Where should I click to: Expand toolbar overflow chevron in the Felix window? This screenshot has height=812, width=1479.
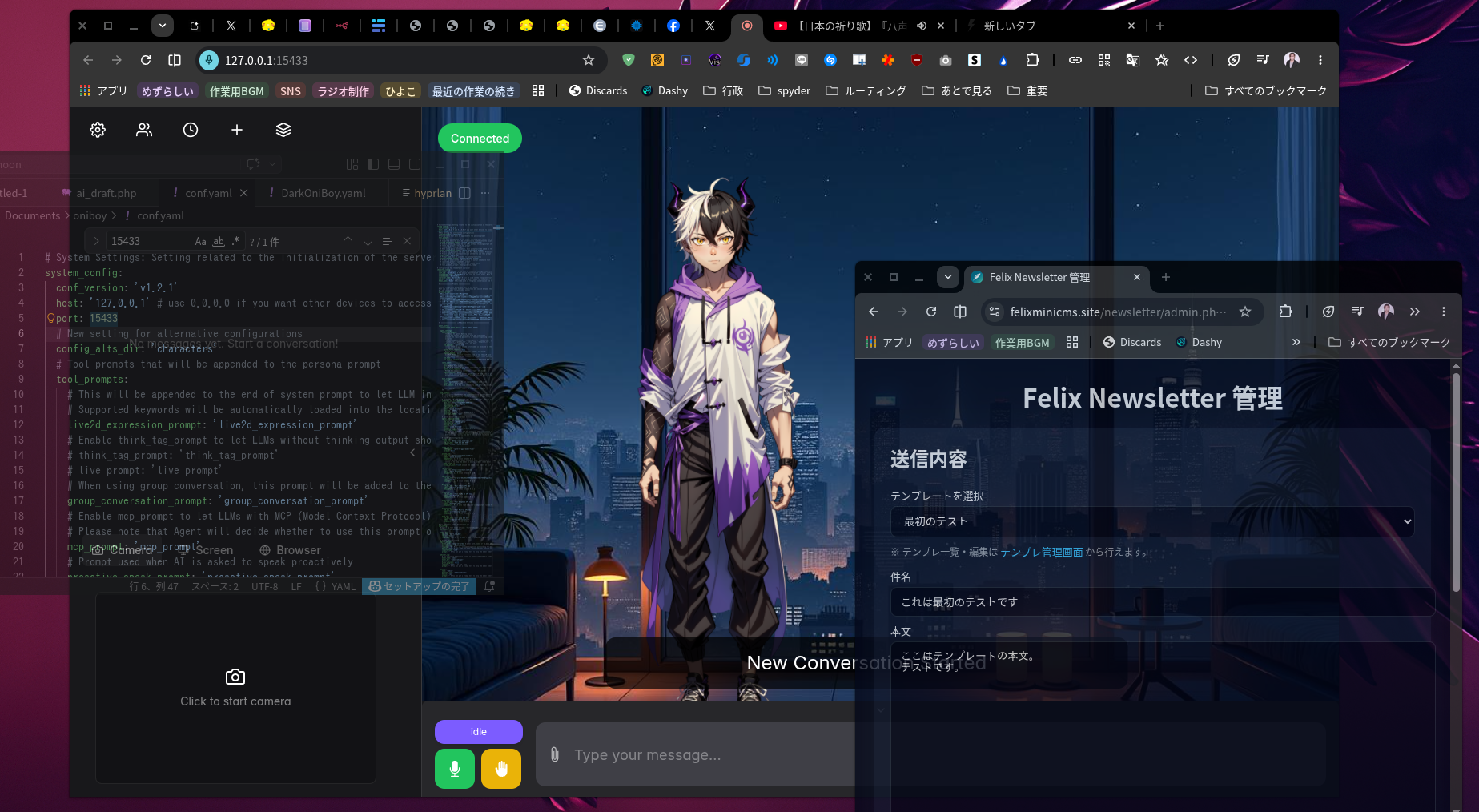click(1415, 312)
